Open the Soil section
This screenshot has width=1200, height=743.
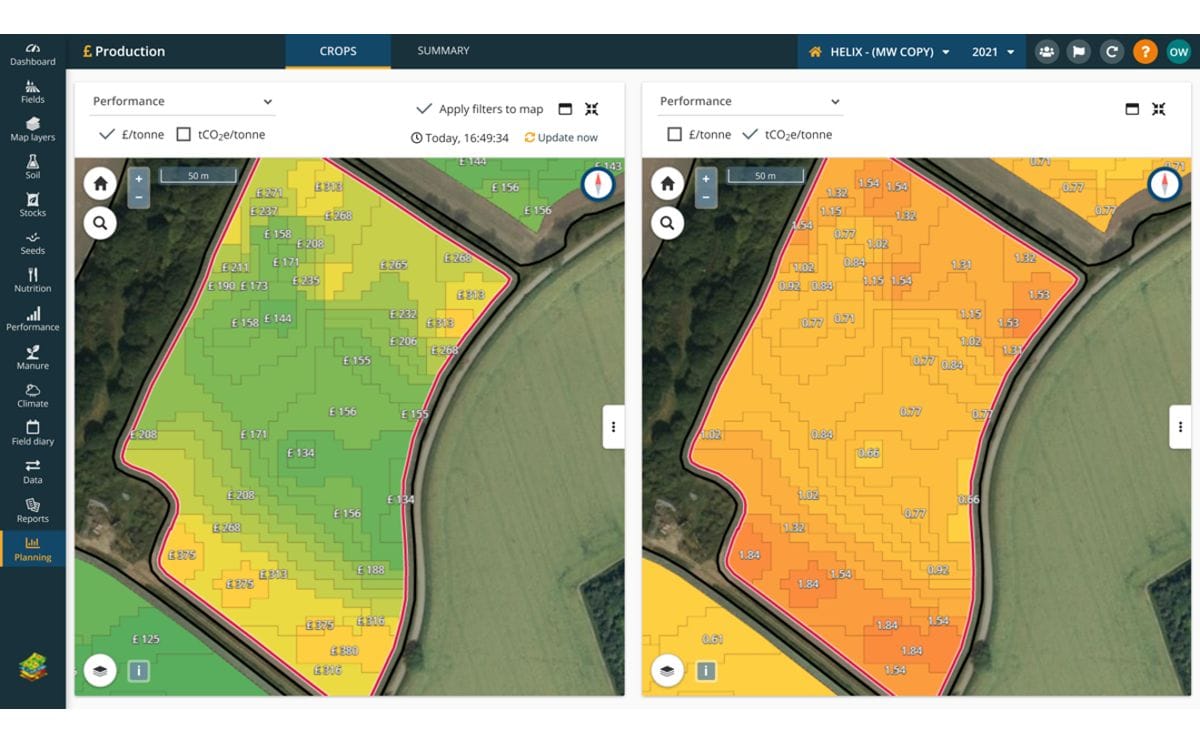coord(32,168)
